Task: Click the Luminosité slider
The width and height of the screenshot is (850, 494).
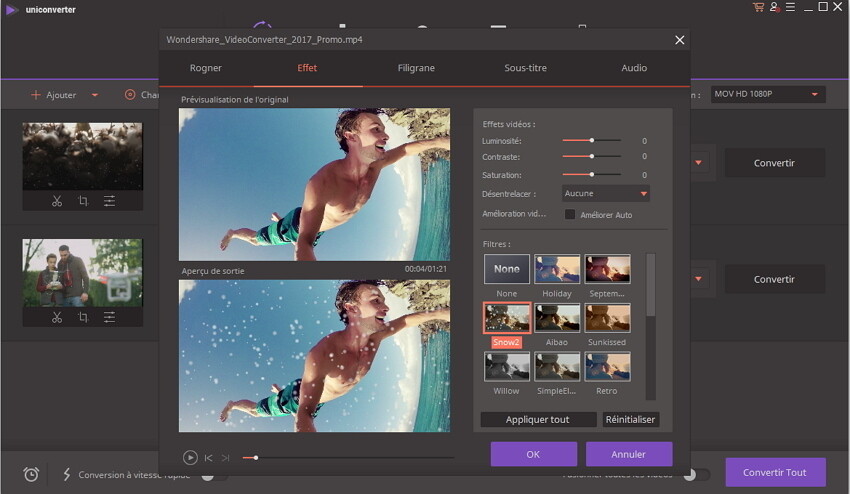Action: [591, 141]
